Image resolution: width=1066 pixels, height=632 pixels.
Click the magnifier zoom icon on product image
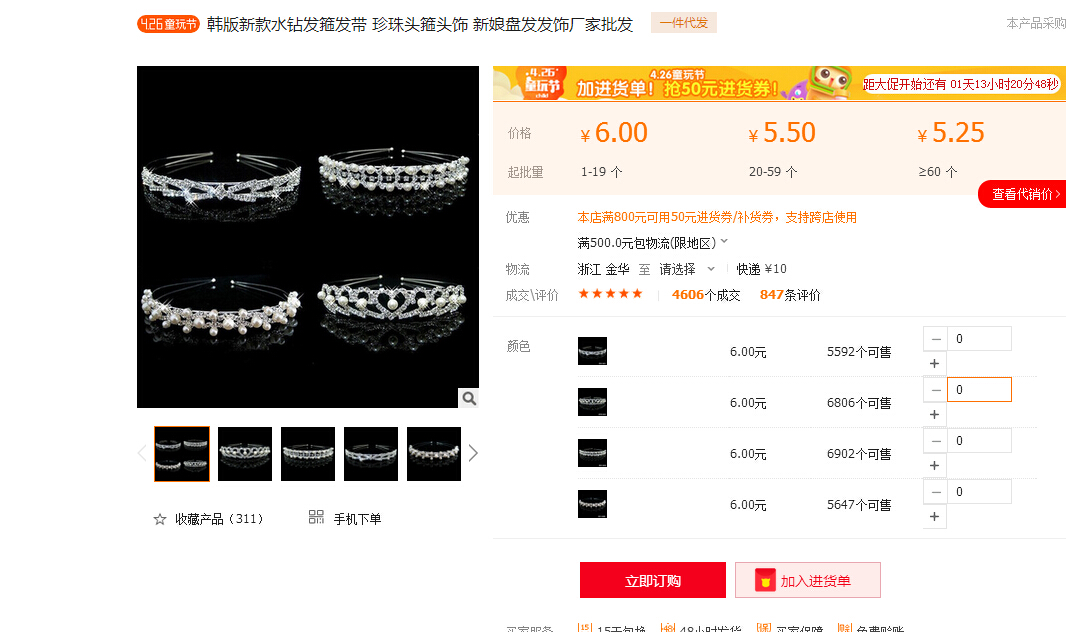coord(468,398)
